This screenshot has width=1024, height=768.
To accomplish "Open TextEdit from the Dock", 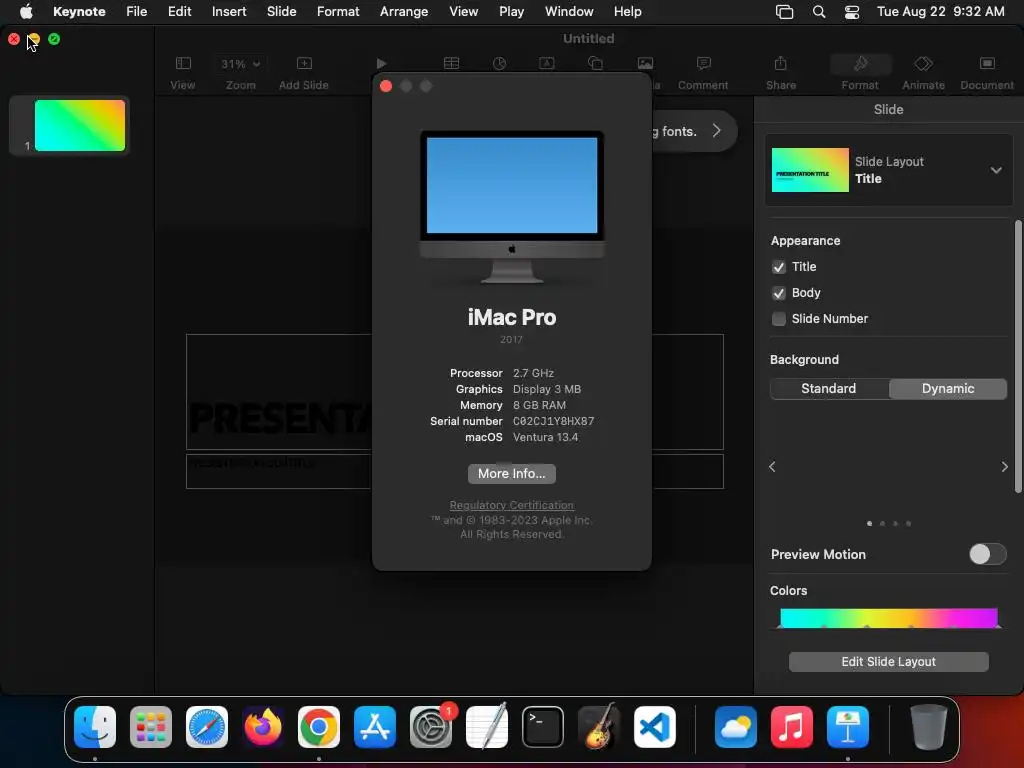I will tap(487, 727).
